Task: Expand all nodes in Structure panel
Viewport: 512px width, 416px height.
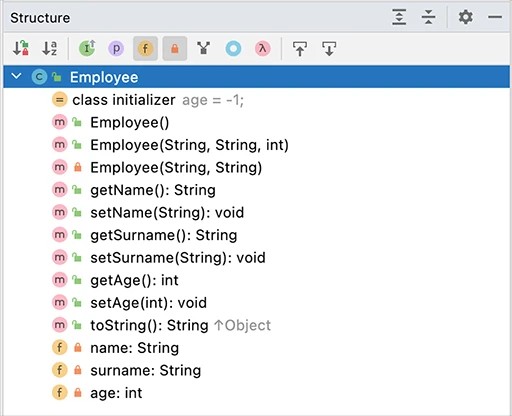Action: 399,17
